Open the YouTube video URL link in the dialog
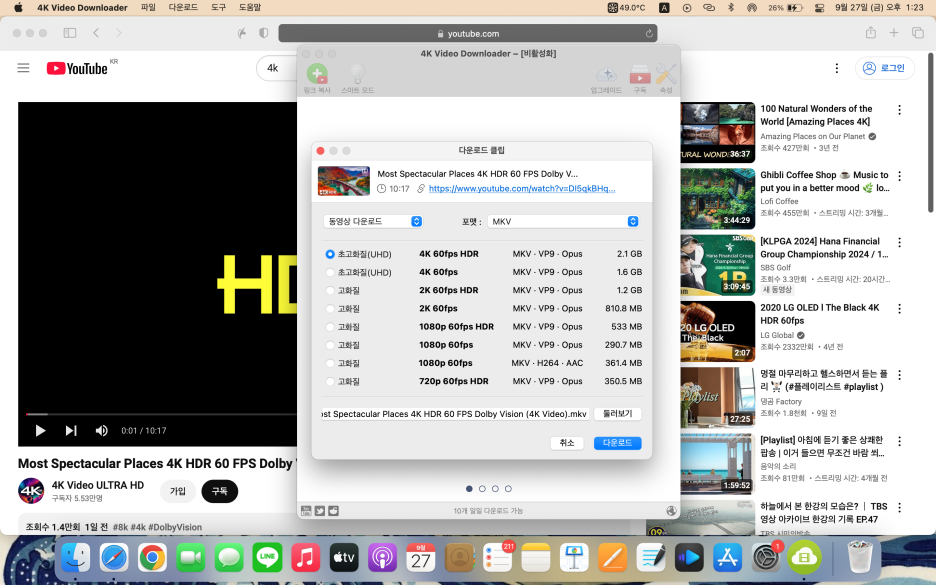936x585 pixels. coord(522,189)
